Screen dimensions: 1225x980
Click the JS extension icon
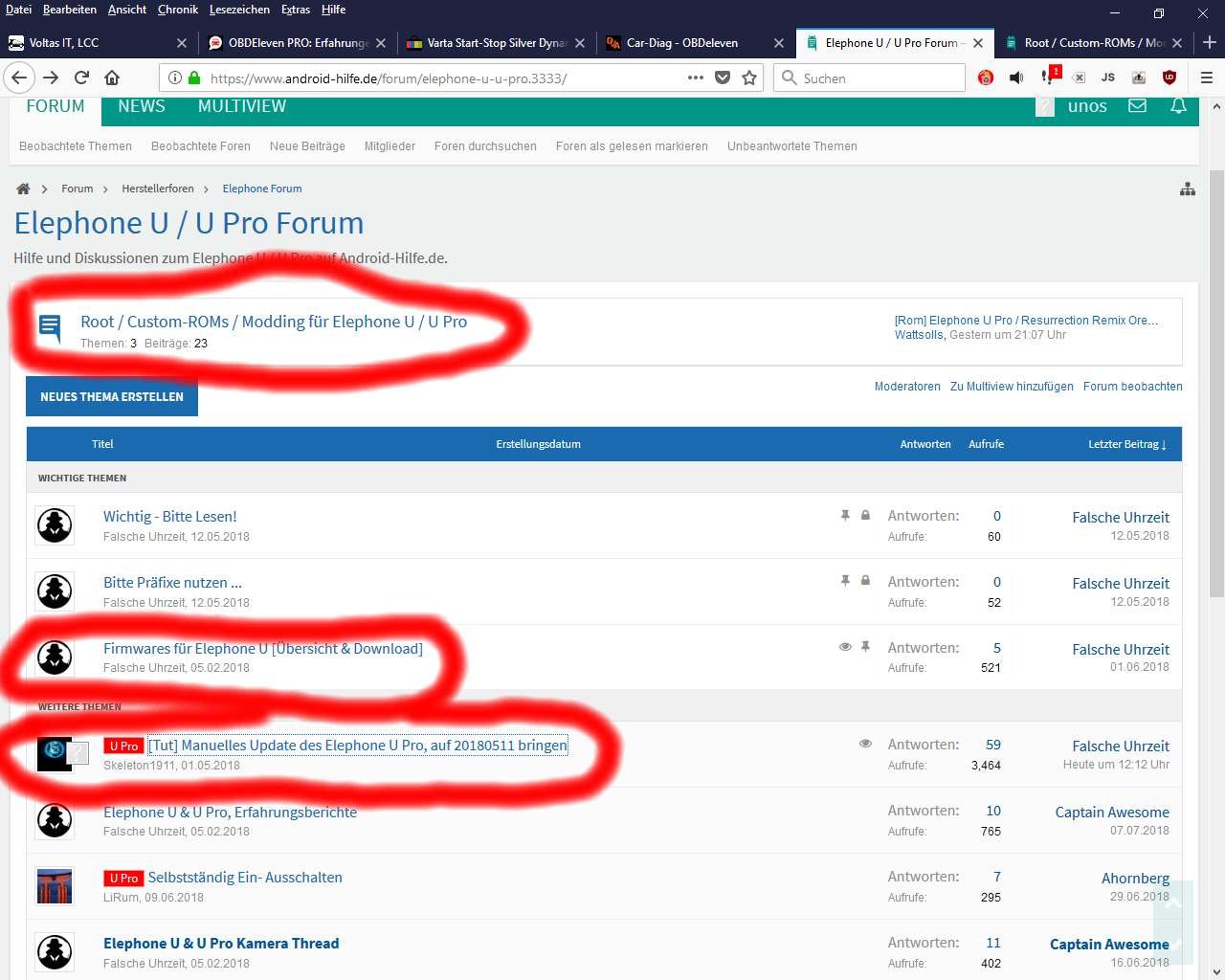1108,78
